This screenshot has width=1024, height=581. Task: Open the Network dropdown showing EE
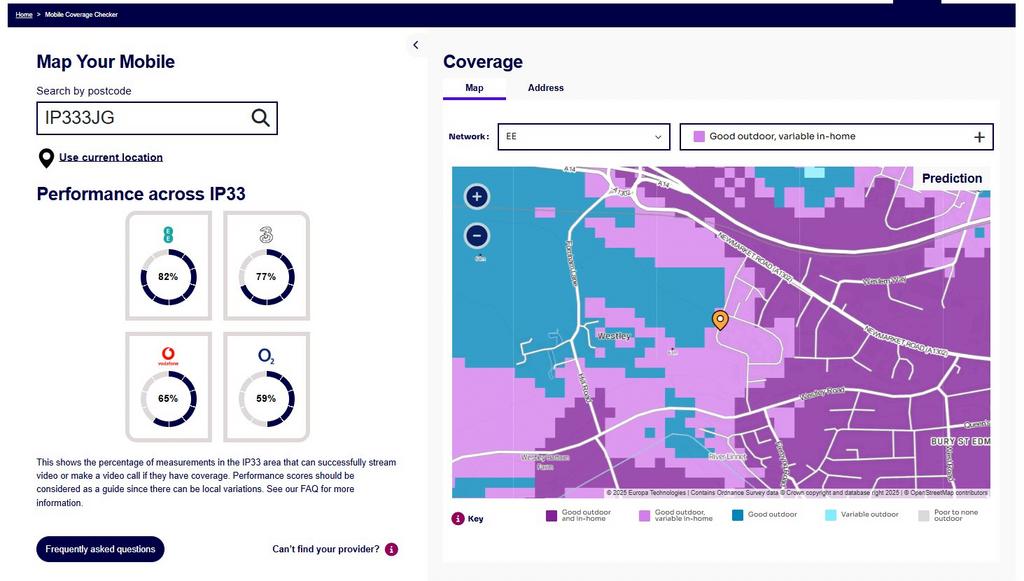tap(584, 137)
